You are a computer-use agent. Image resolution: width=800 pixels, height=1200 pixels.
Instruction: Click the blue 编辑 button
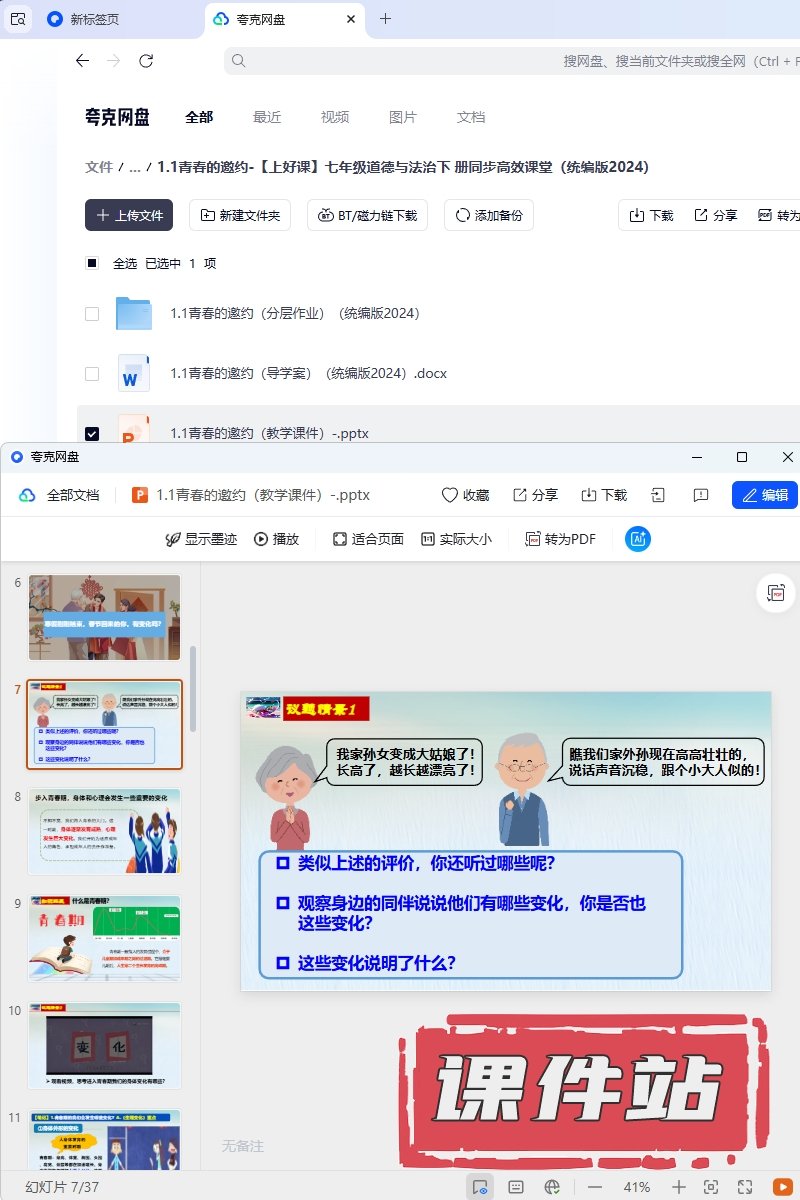(765, 495)
